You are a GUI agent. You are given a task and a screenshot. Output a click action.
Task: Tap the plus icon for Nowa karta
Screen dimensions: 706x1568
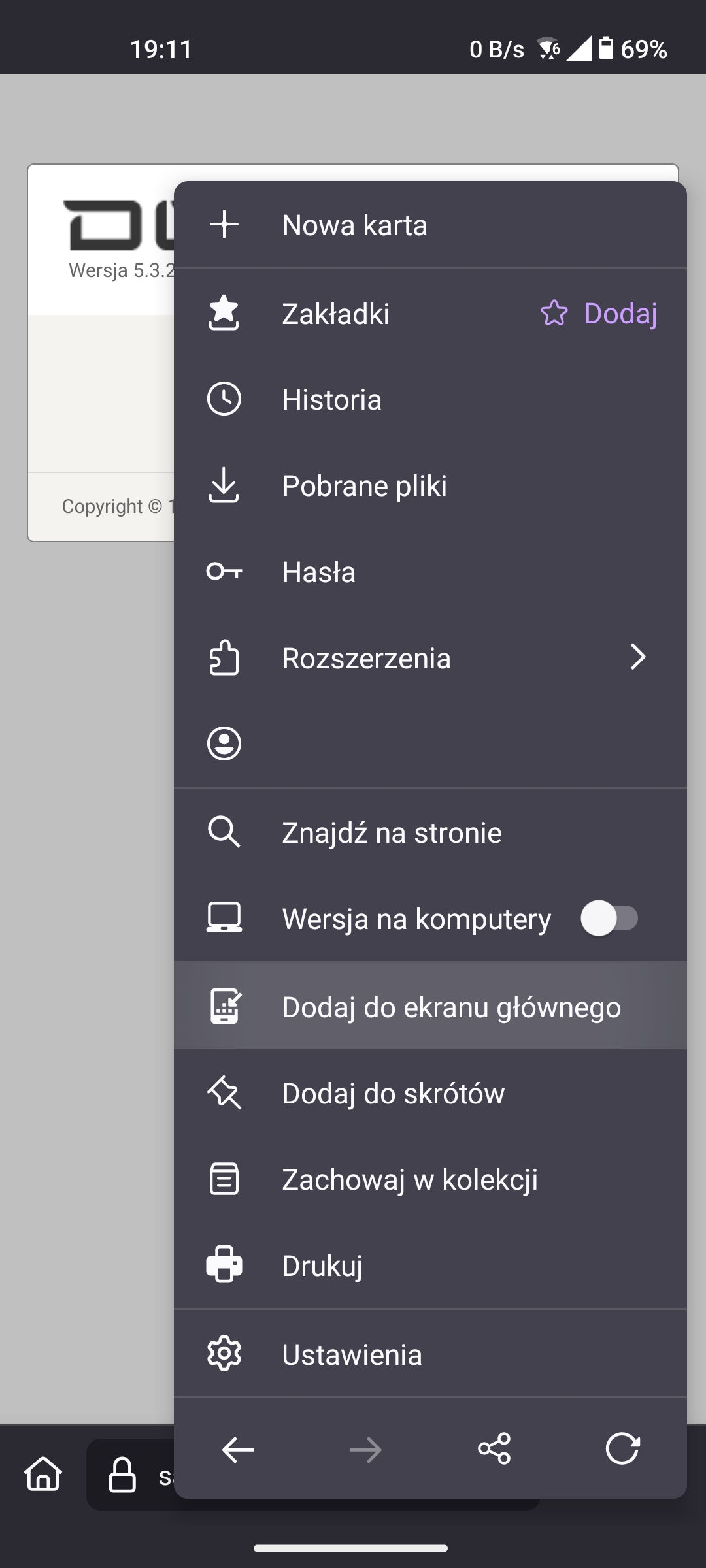[224, 225]
